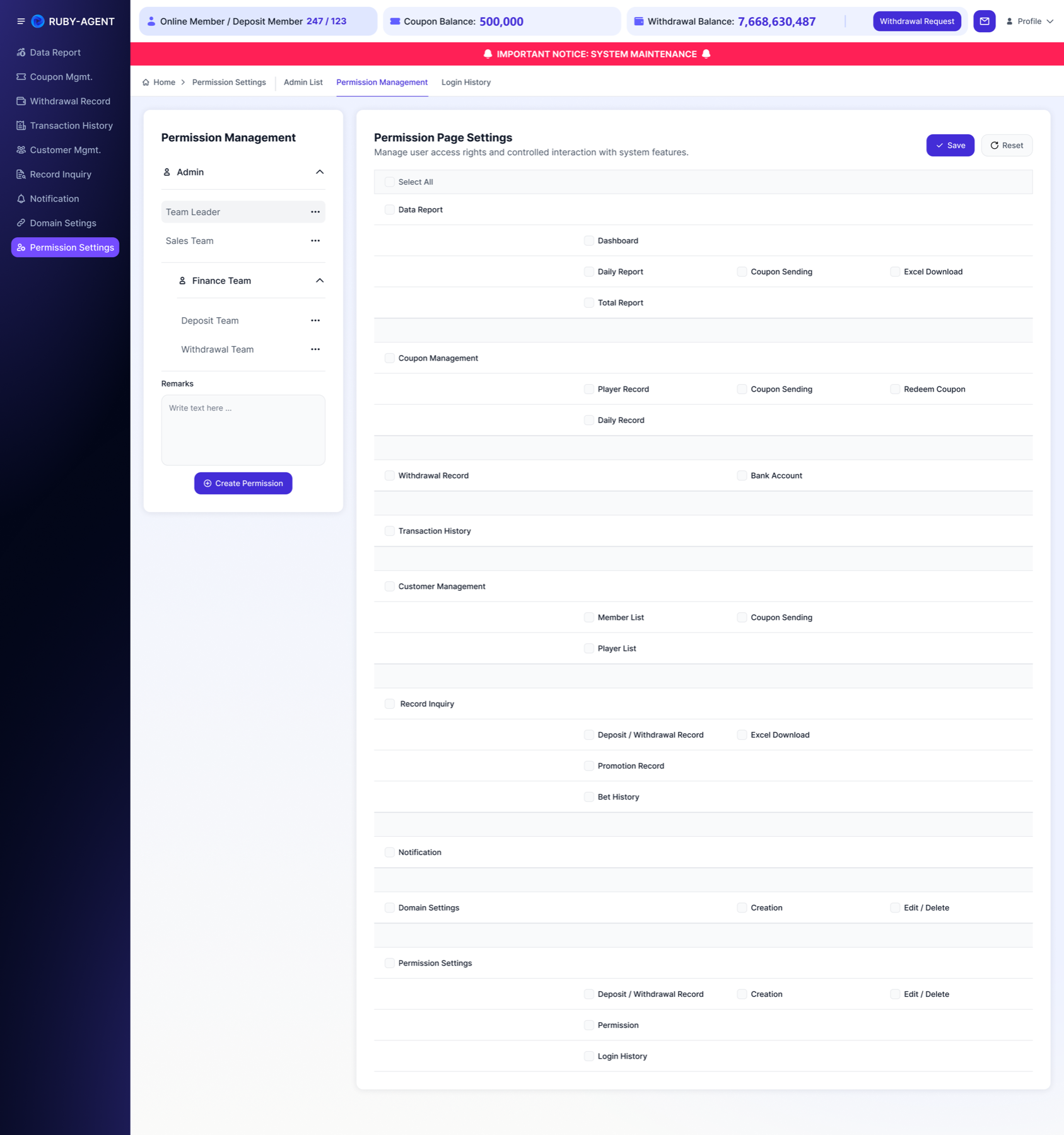Enable the Dashboard permission checkbox
Image resolution: width=1064 pixels, height=1135 pixels.
(589, 241)
